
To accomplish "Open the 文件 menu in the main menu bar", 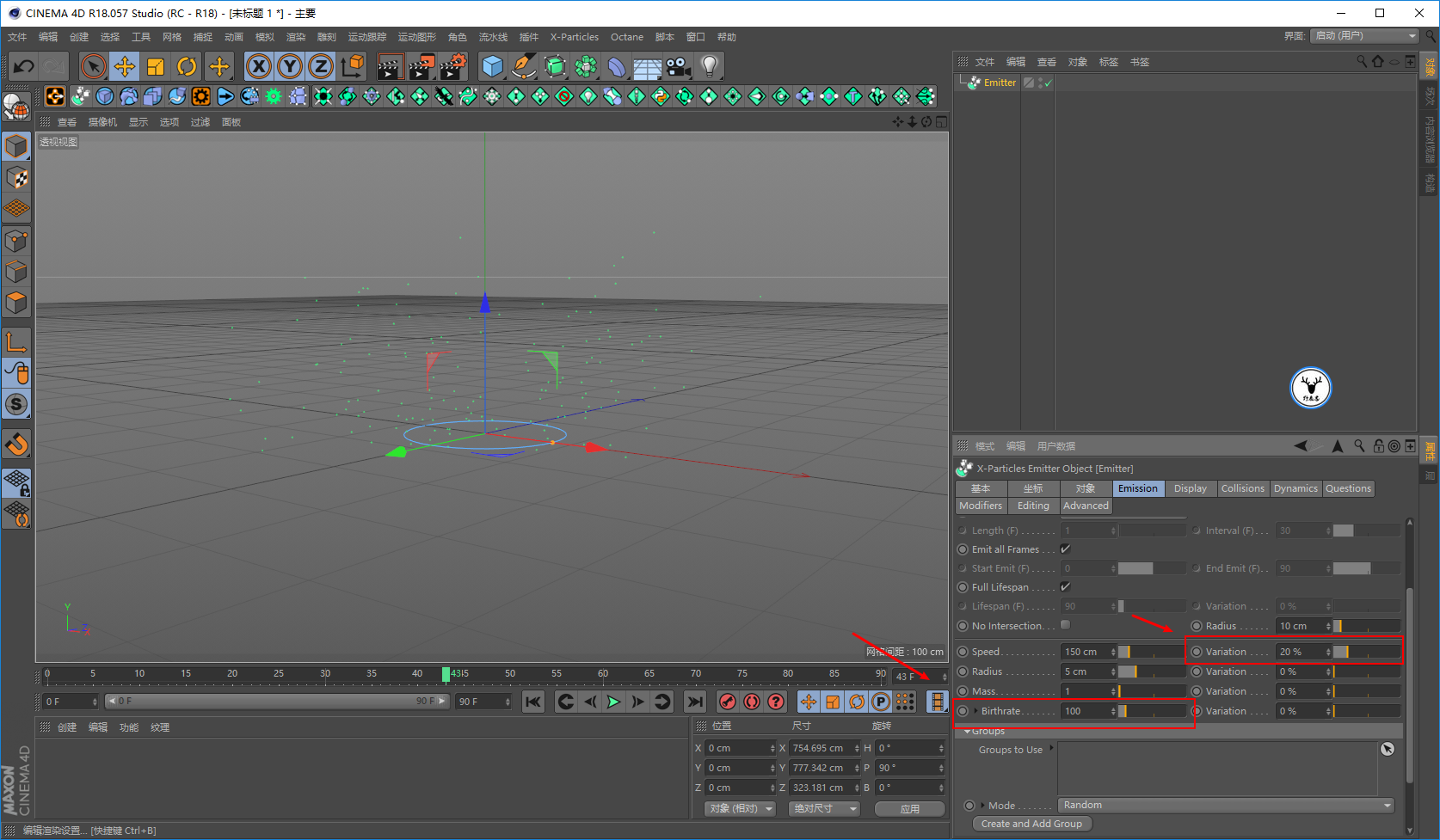I will [x=17, y=37].
